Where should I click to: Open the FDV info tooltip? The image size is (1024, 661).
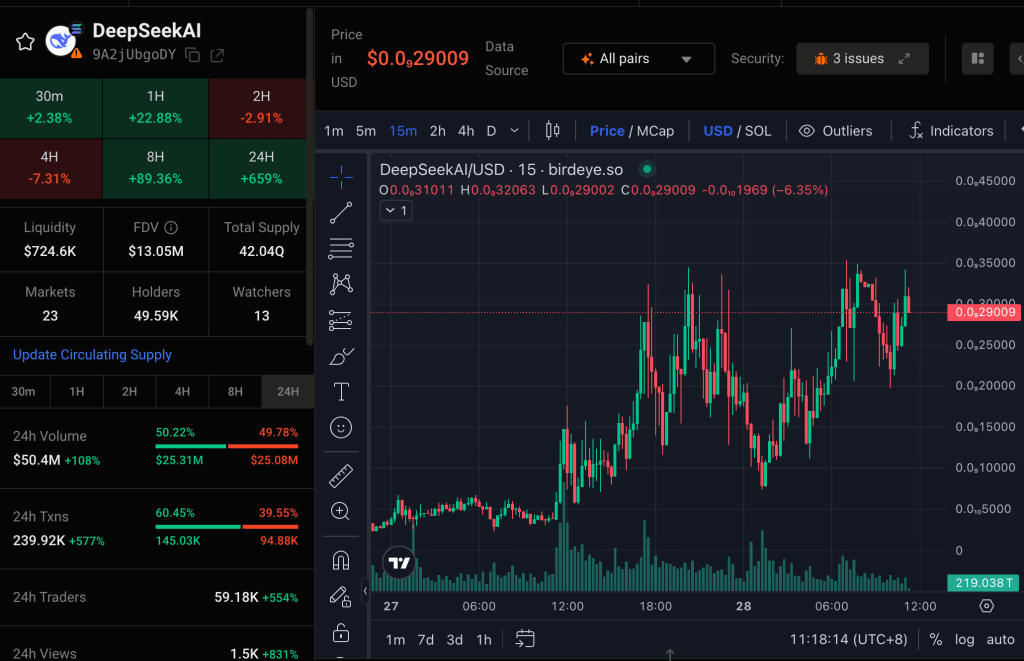click(x=171, y=227)
